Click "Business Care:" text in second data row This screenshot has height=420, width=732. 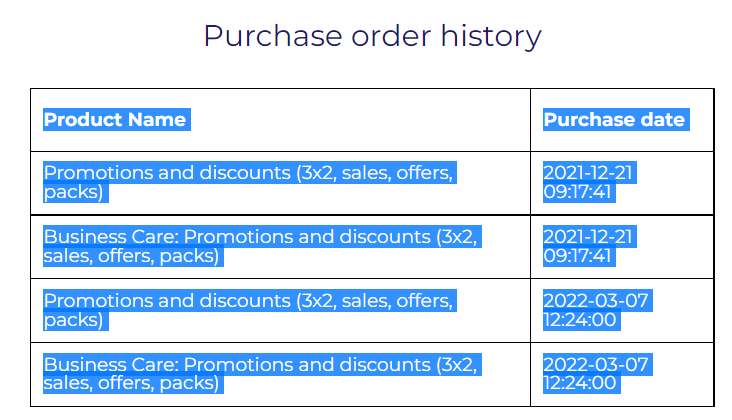(x=111, y=237)
